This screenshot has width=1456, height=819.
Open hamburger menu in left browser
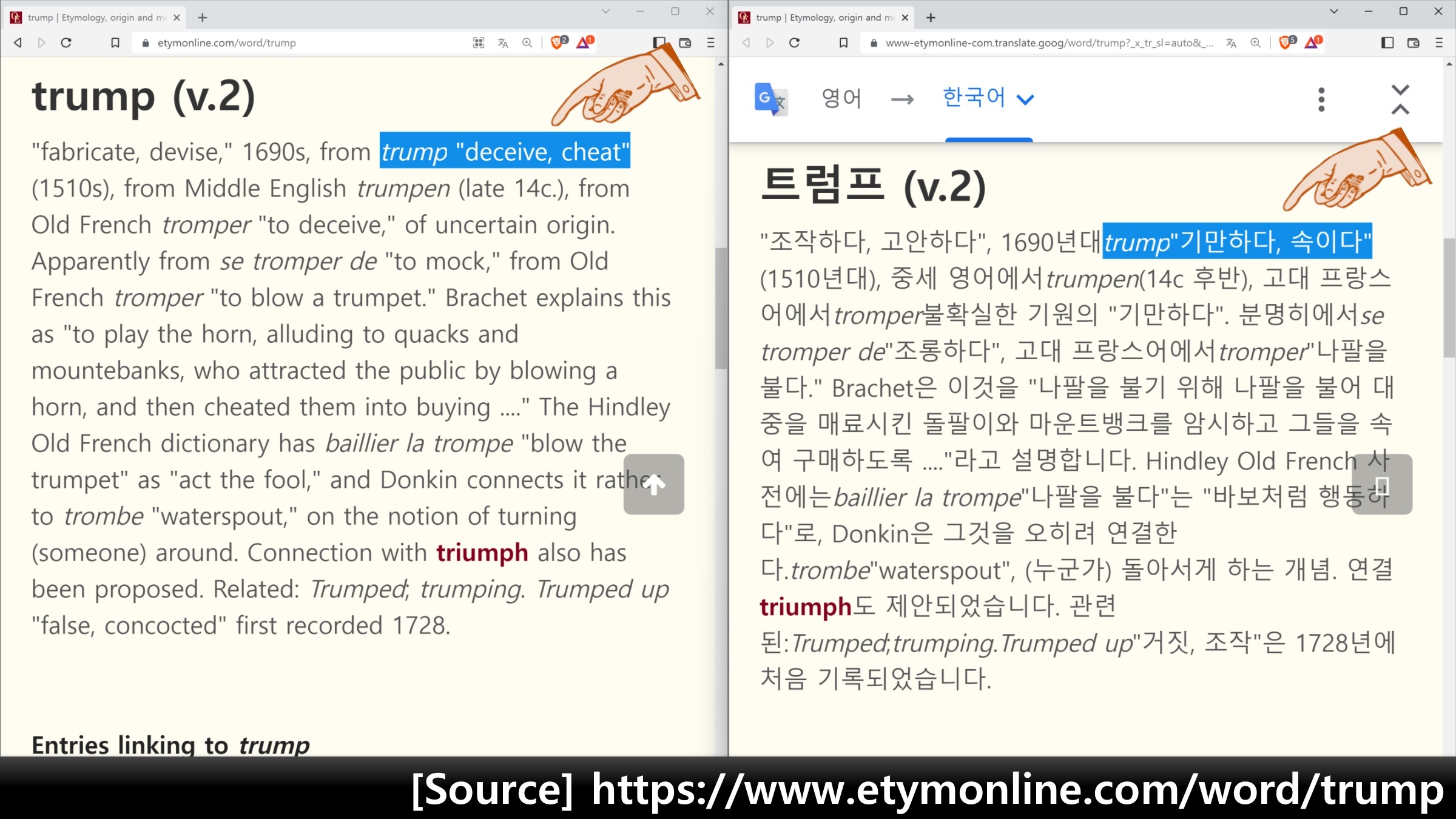tap(711, 42)
